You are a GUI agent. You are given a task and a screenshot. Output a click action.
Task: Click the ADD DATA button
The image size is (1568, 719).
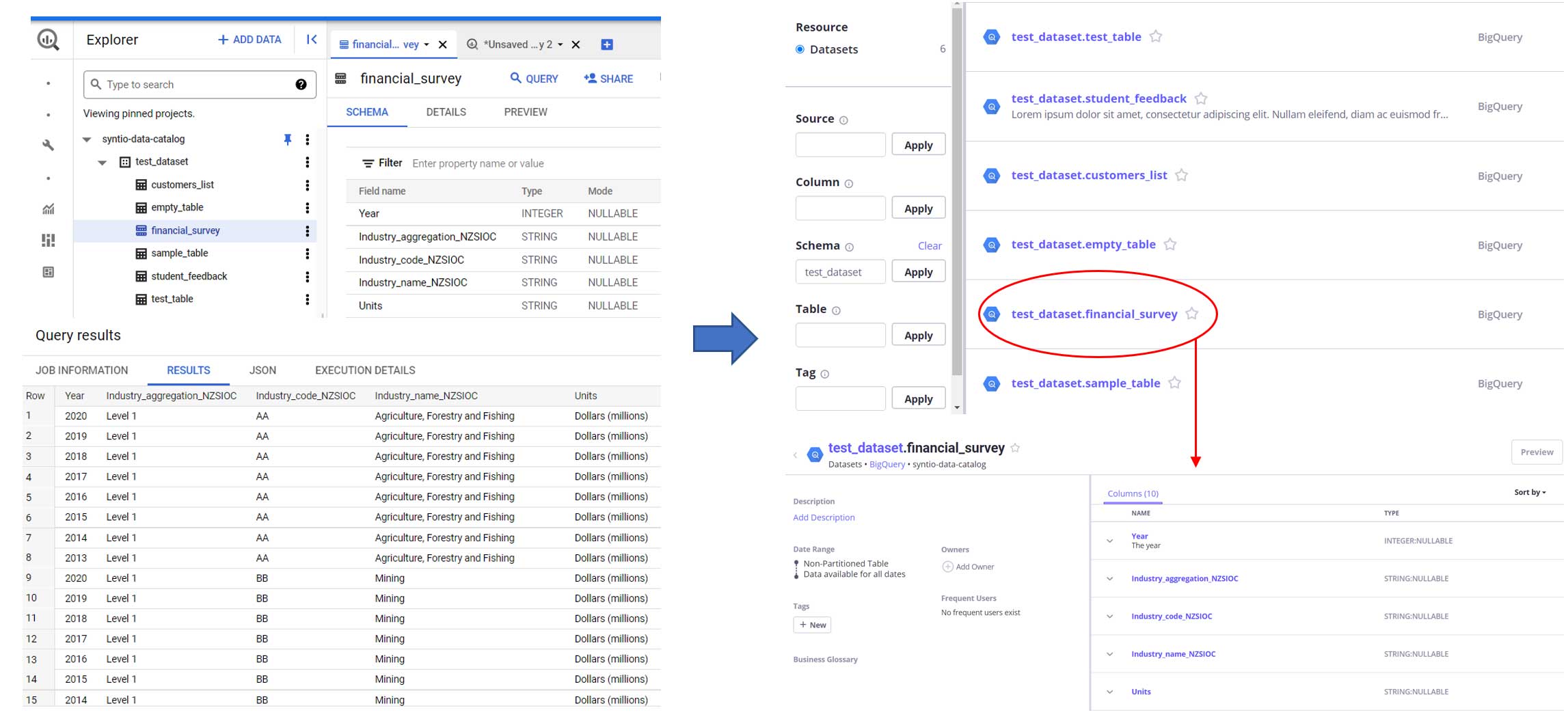click(x=249, y=40)
